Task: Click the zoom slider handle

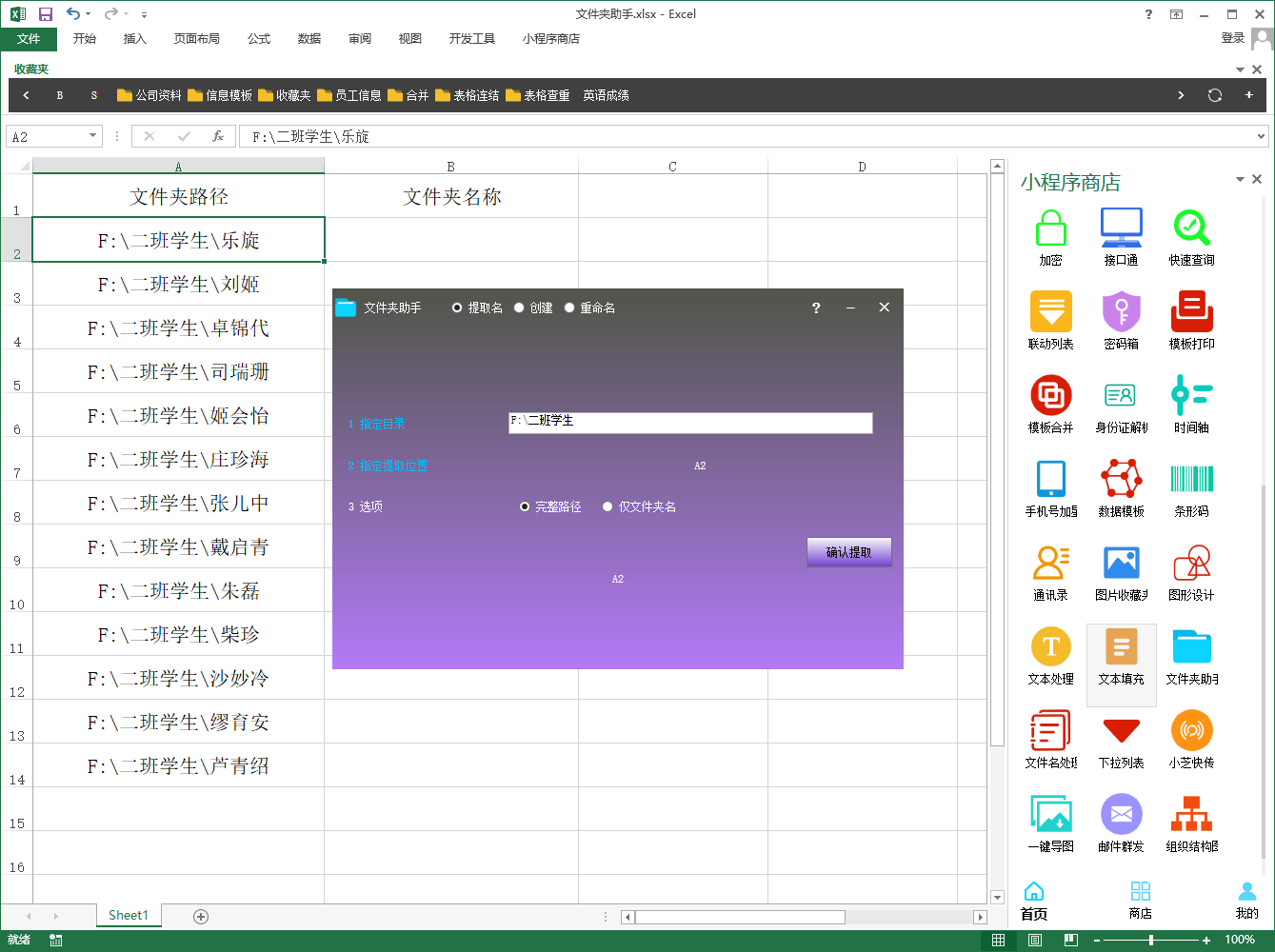Action: click(x=1151, y=940)
